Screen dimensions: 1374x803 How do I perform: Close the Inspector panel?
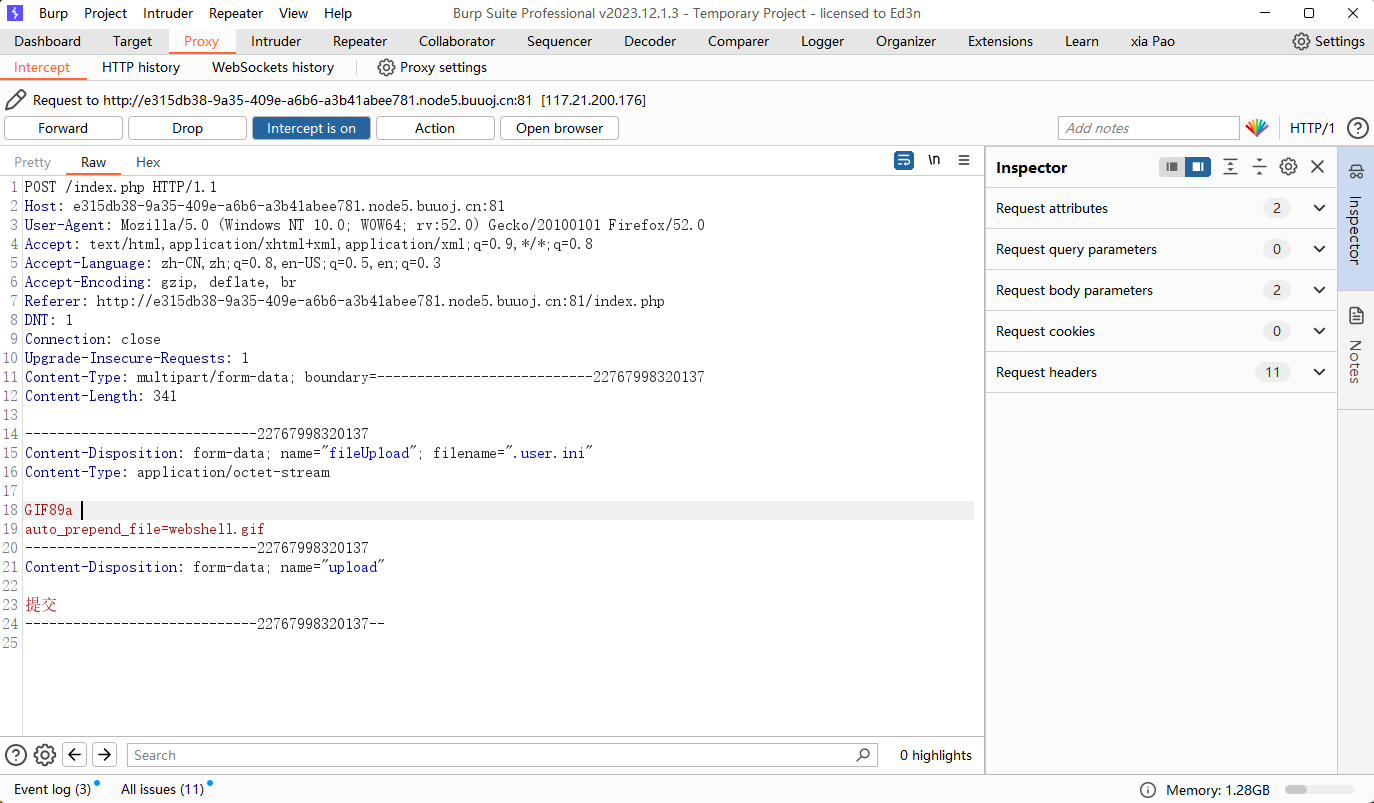click(1317, 167)
